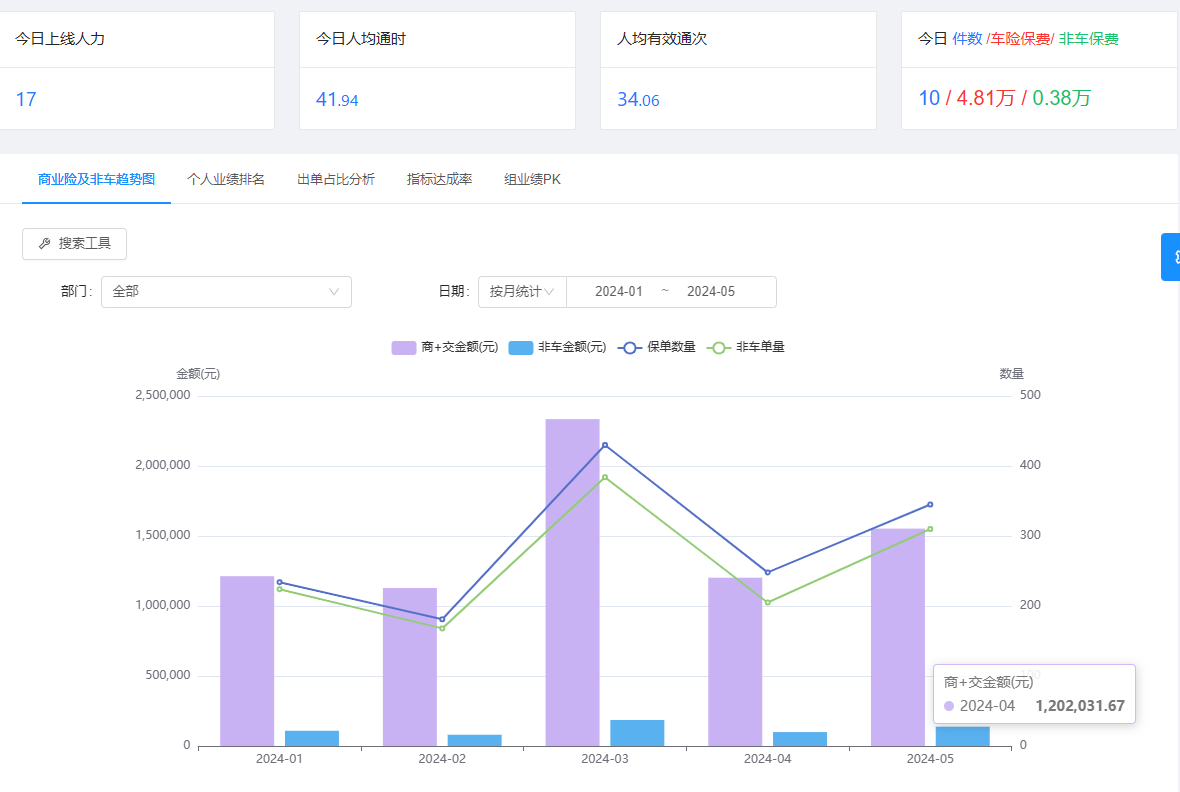Open the 按月统计 date type dropdown
Screen dimensions: 1180x792
(522, 292)
